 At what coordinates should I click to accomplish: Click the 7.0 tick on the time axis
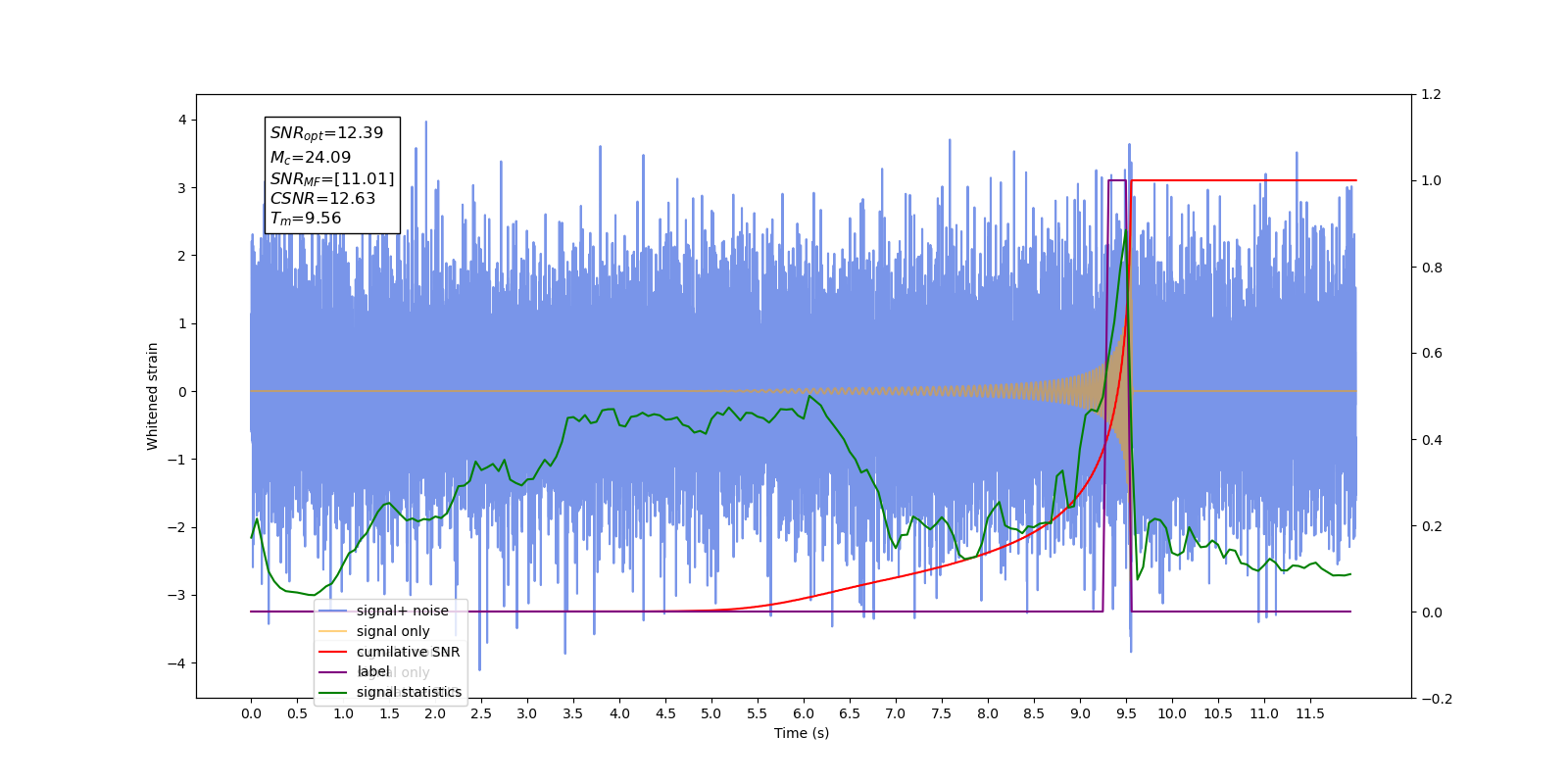click(896, 713)
